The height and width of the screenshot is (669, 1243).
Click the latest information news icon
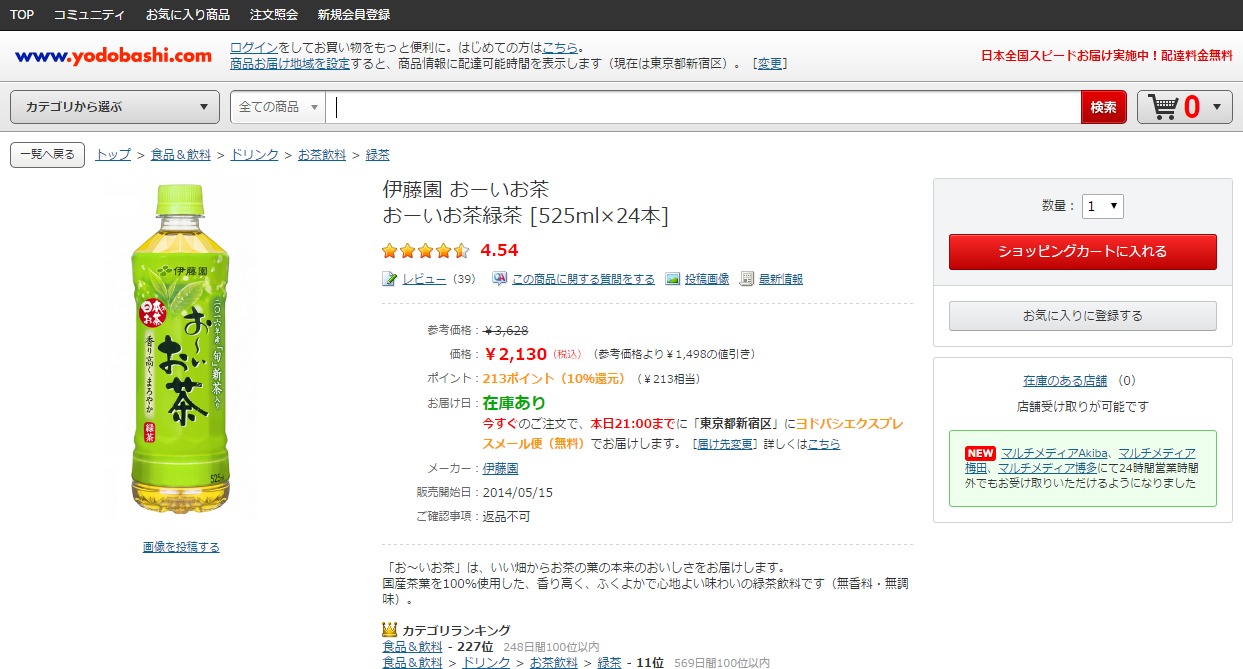(x=747, y=279)
